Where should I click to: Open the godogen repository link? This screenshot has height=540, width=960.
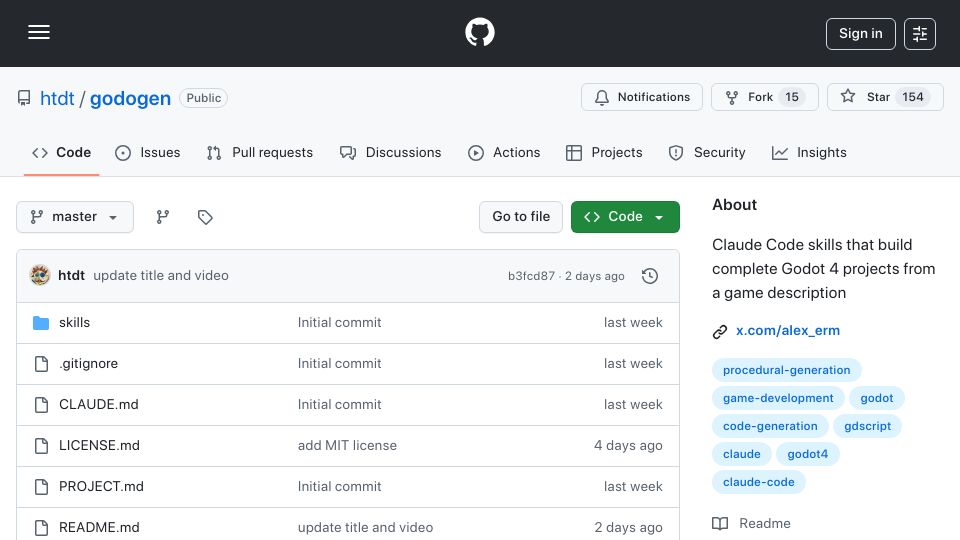pyautogui.click(x=130, y=98)
